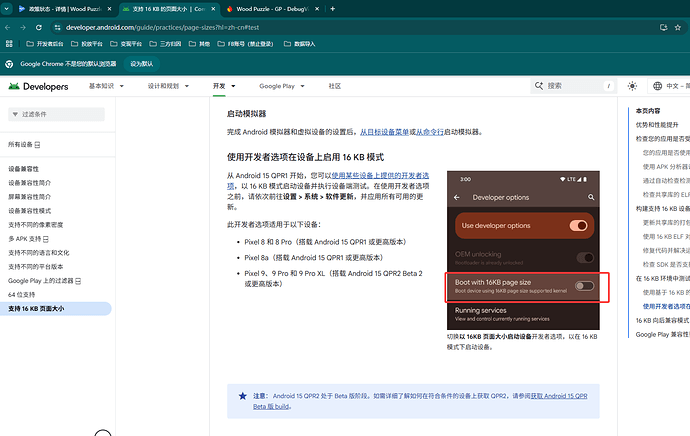The image size is (690, 436).
Task: Open 设备兼容性模式 sidebar entry
Action: (x=29, y=211)
